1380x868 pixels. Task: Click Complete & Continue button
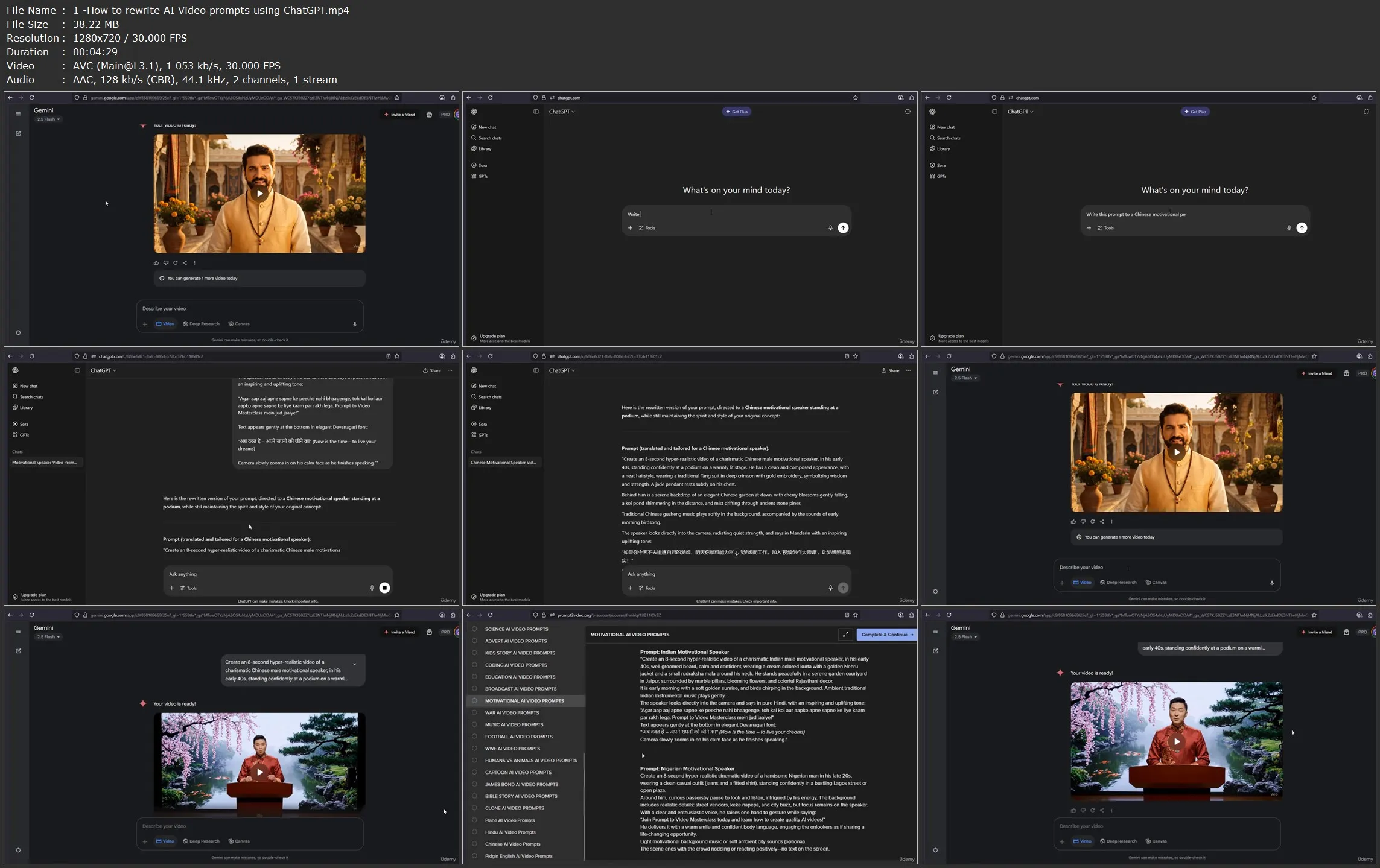click(x=886, y=635)
